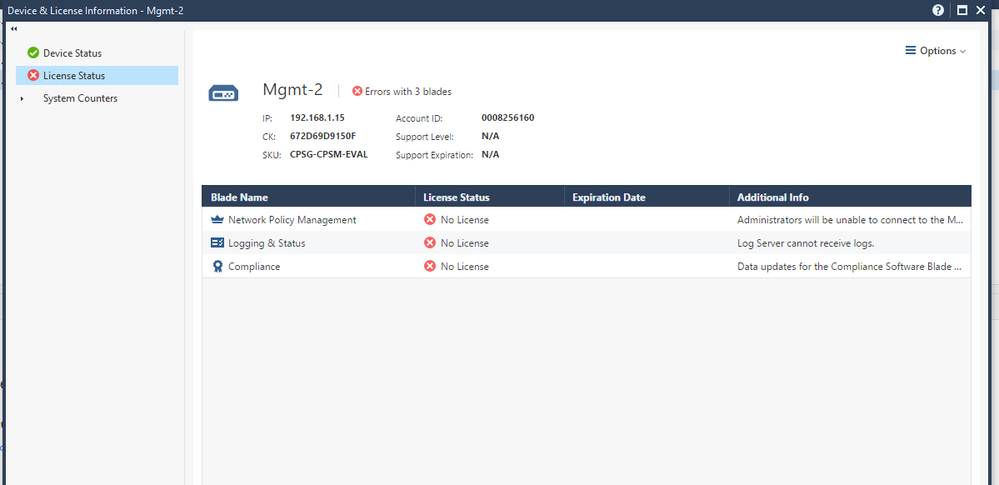
Task: Sort by License Status column header
Action: coord(456,198)
